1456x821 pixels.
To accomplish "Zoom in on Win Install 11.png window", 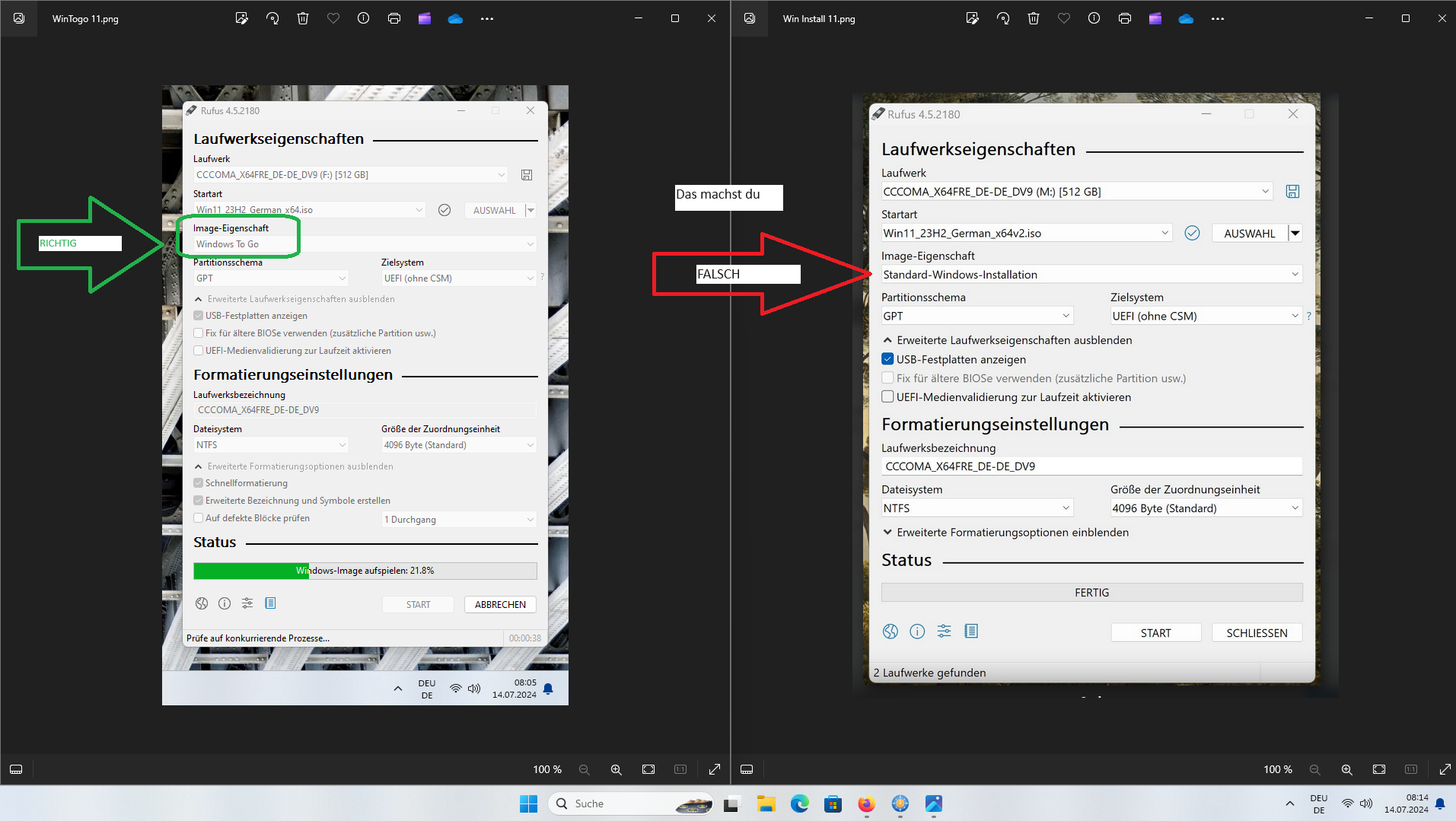I will [x=1347, y=769].
